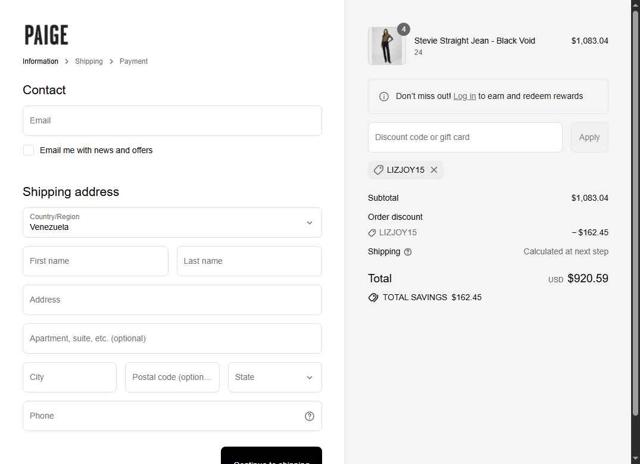Click the PAIGE logo
The width and height of the screenshot is (640, 464).
[46, 35]
